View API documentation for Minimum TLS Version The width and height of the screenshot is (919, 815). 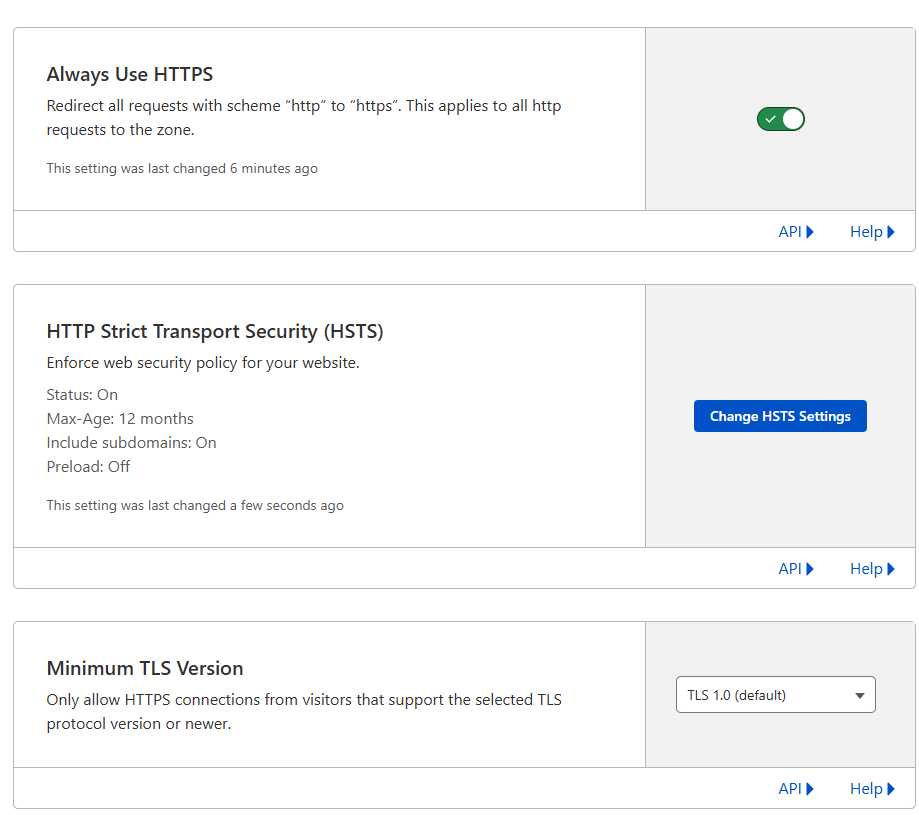(x=789, y=788)
